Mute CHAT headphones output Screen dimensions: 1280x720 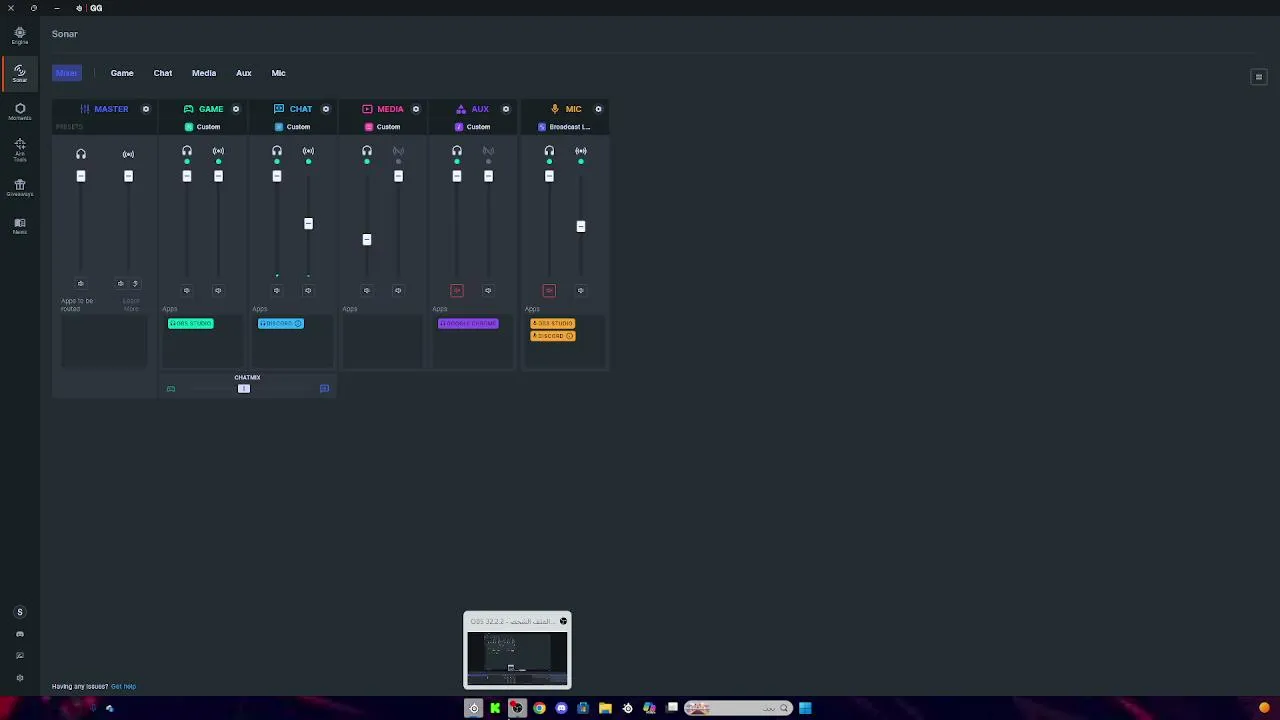[277, 291]
